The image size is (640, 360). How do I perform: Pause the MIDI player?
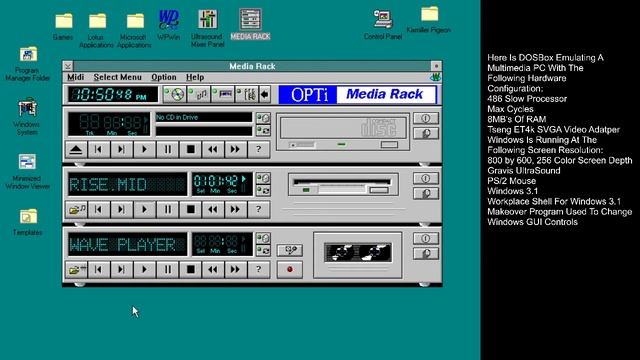pyautogui.click(x=167, y=209)
